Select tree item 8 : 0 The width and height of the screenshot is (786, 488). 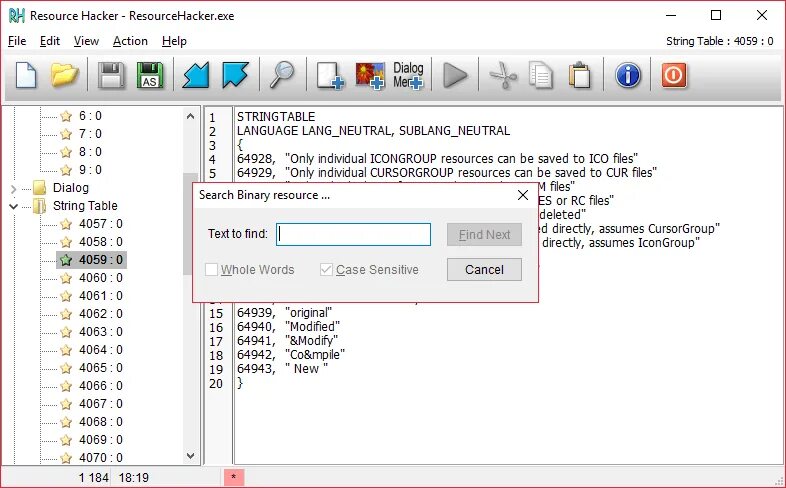pos(90,152)
